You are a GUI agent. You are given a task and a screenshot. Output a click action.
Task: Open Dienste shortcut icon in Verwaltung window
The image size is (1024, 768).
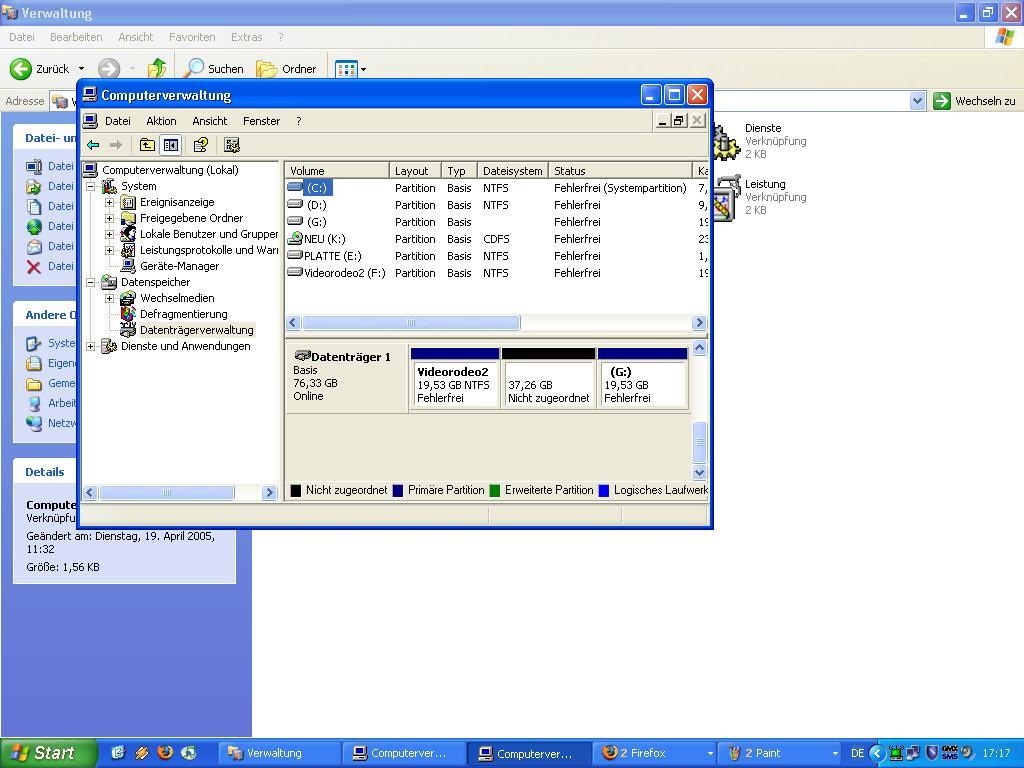tap(726, 141)
